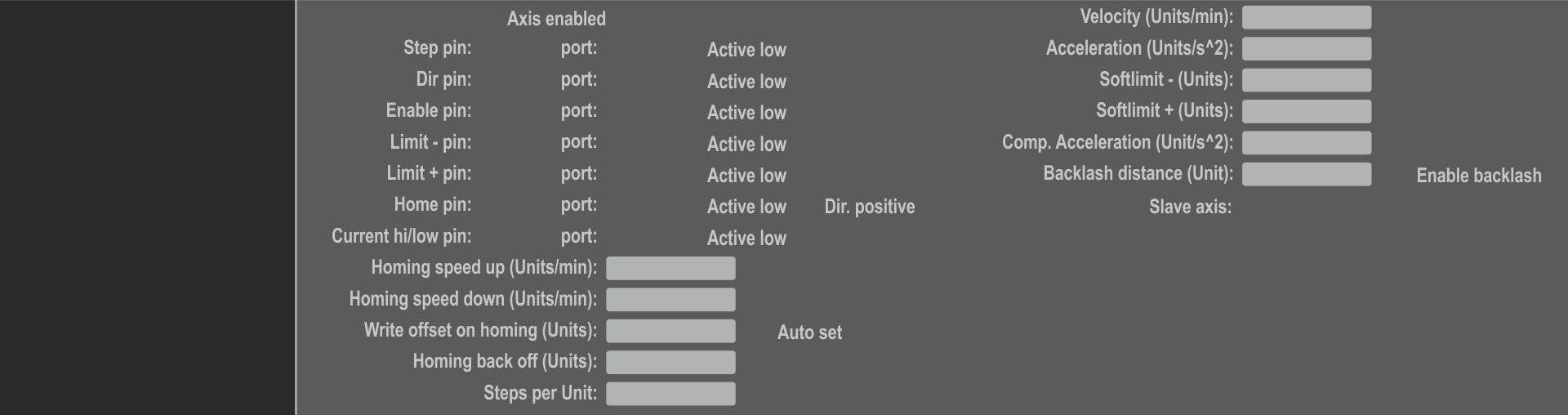Focus the Softlimit + (Units) field
This screenshot has width=1568, height=415.
click(1306, 111)
